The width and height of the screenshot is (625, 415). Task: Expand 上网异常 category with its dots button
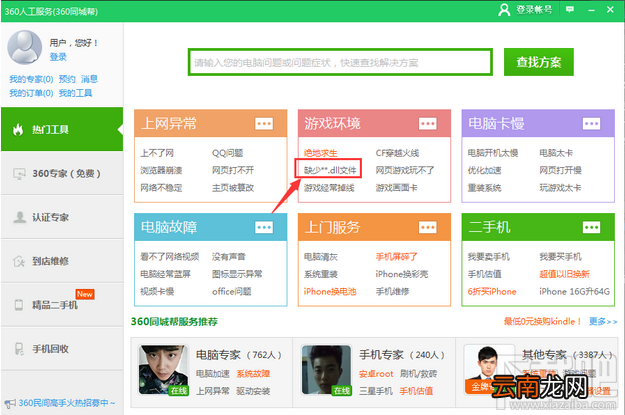(x=264, y=124)
